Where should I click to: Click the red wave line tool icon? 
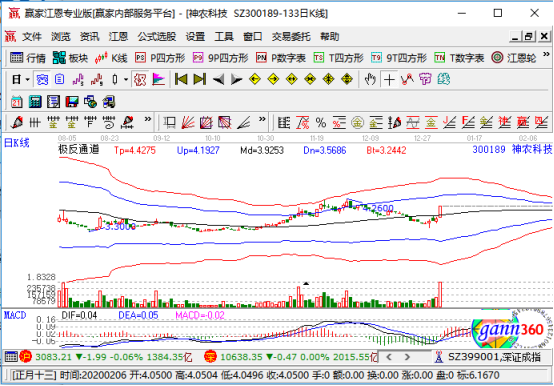407,79
